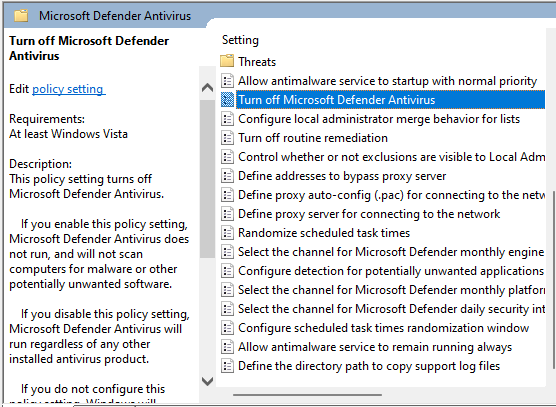Click policy icon for Turn off routine remediation
This screenshot has height=407, width=556.
[227, 138]
